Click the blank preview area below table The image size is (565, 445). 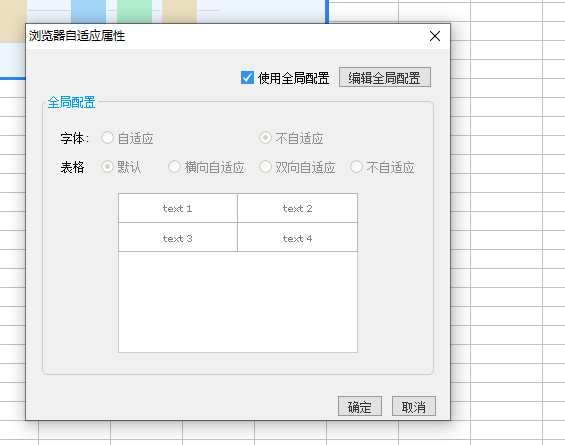(x=238, y=302)
